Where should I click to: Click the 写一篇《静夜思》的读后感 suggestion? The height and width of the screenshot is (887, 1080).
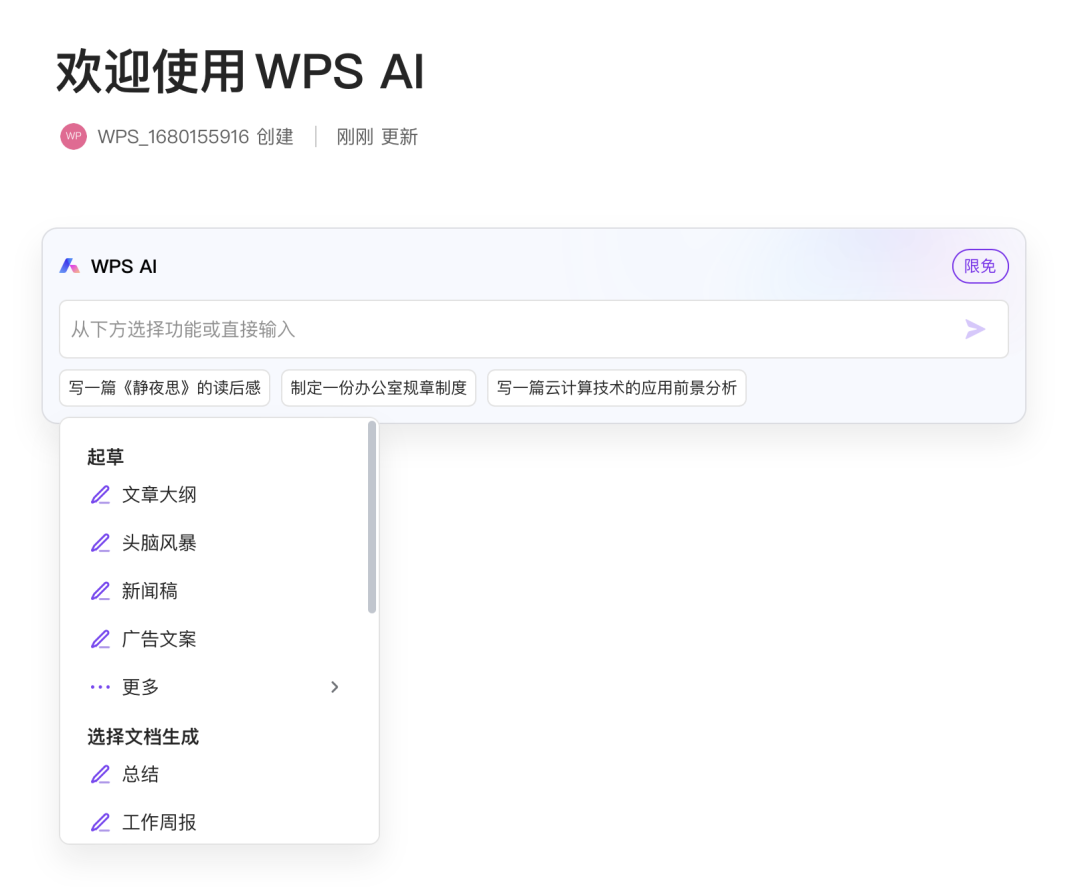click(165, 388)
